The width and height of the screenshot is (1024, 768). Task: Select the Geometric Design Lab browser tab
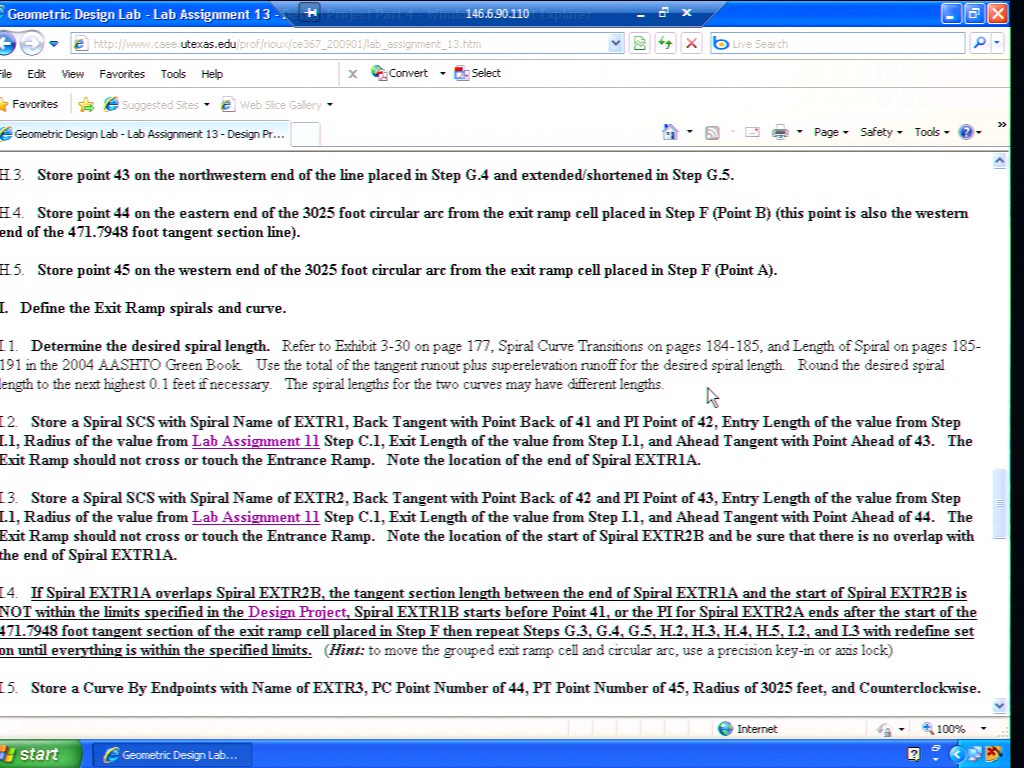[x=143, y=134]
